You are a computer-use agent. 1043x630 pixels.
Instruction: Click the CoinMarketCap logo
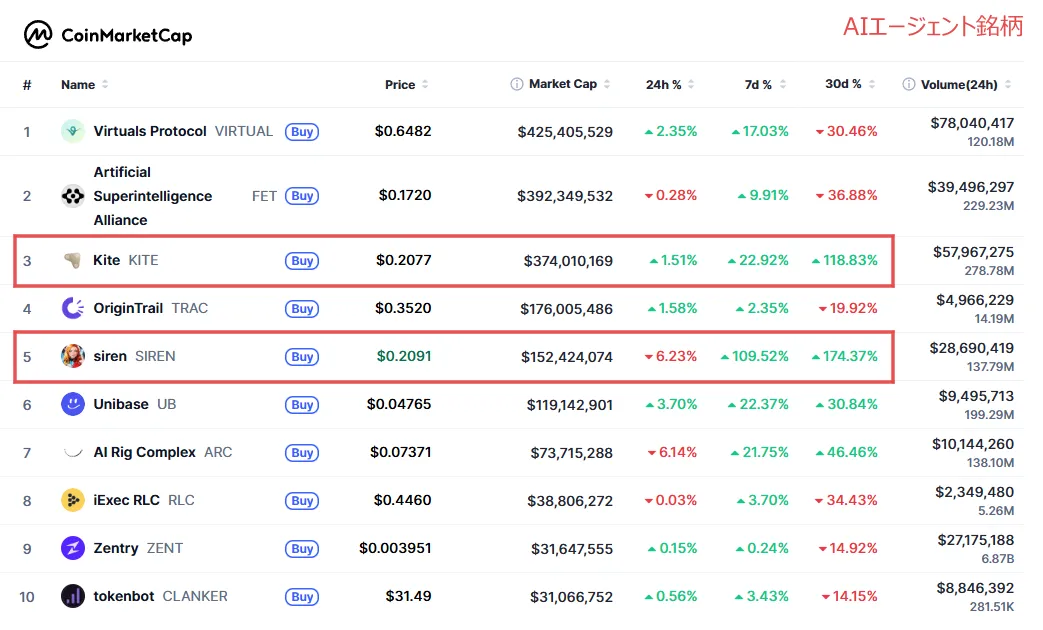pos(107,36)
